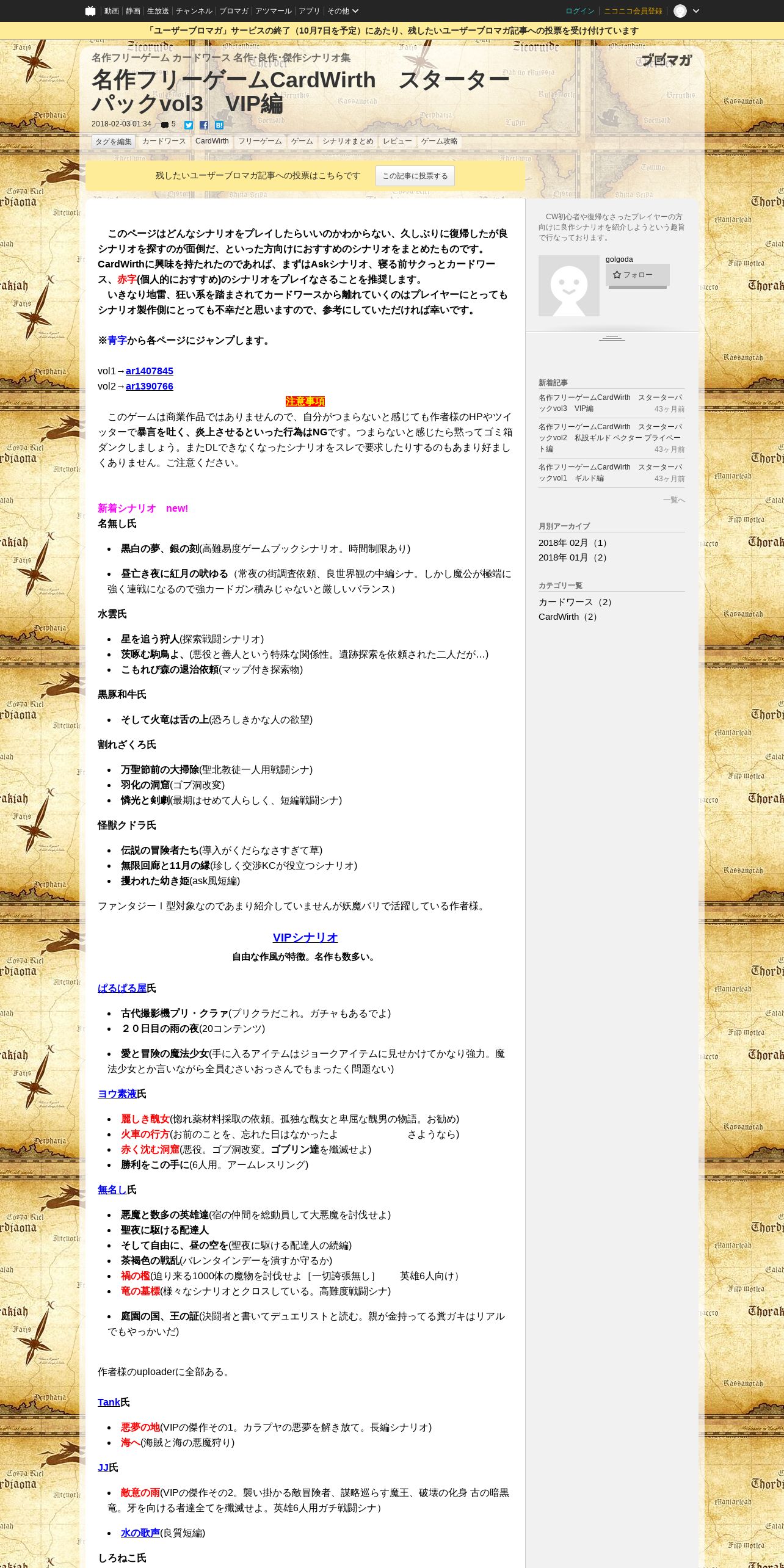The image size is (784, 1568).
Task: Click the 注意事項 highlighted text
Action: click(x=305, y=401)
